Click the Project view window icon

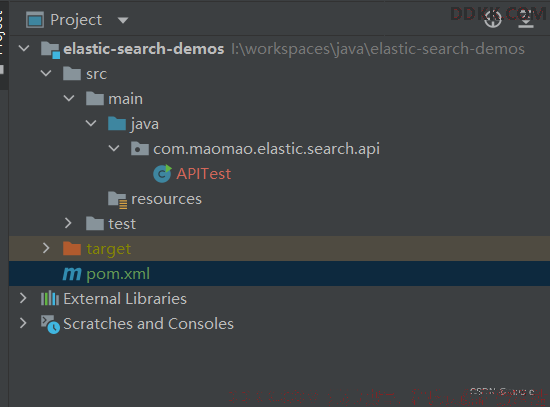(x=35, y=20)
